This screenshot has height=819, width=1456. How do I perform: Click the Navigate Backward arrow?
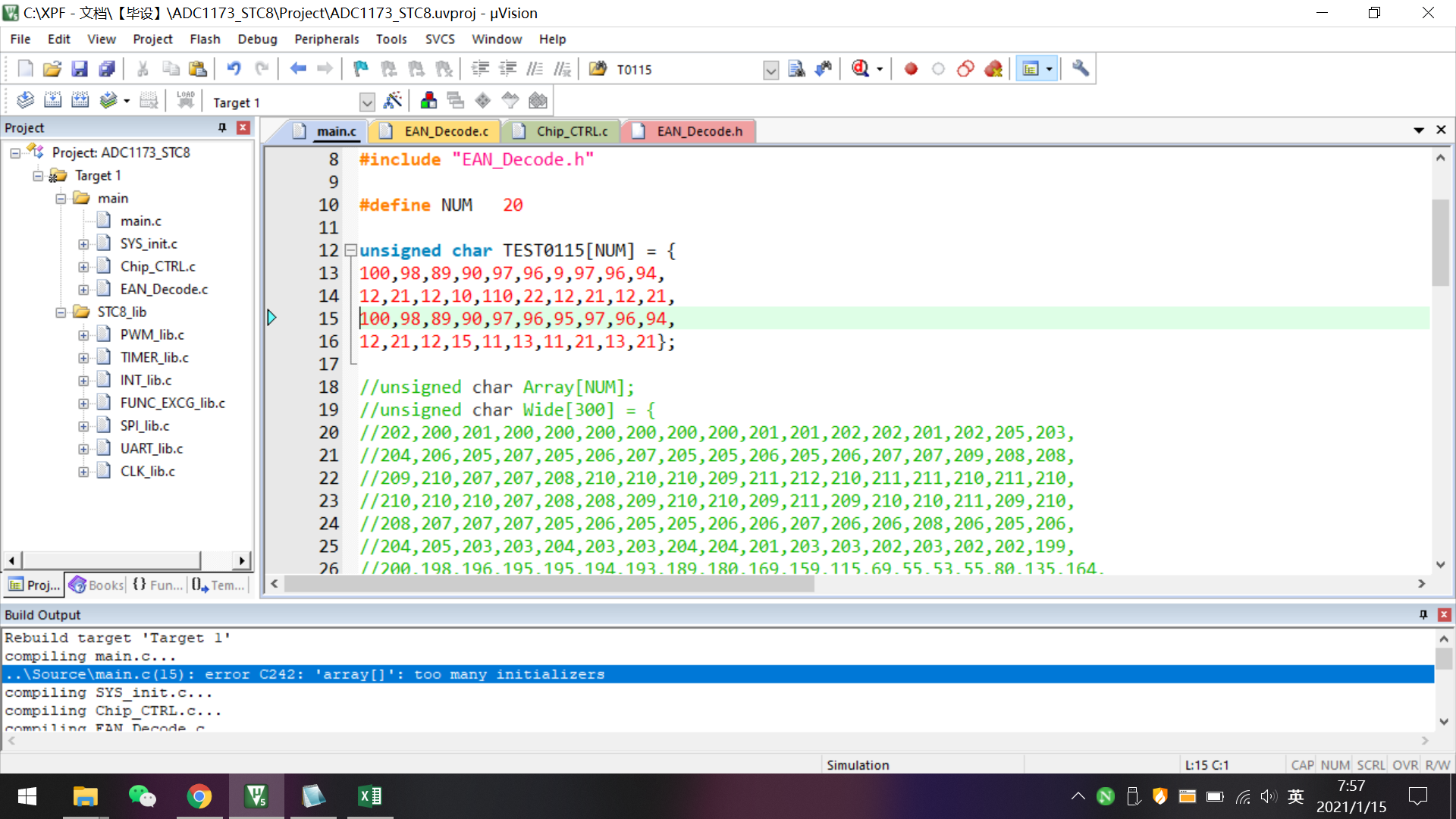298,69
